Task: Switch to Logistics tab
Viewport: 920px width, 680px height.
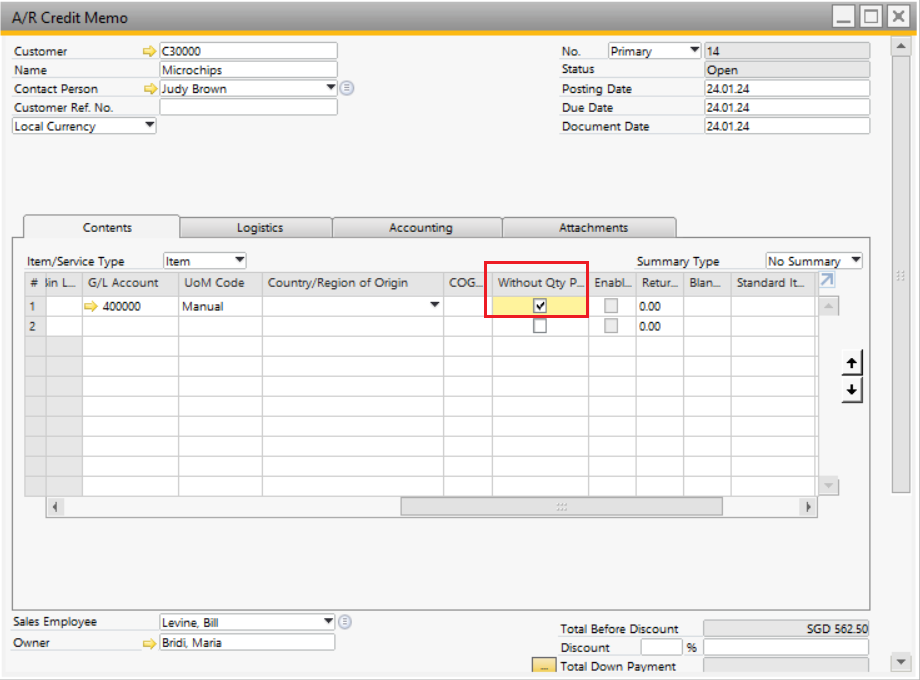Action: pos(259,228)
